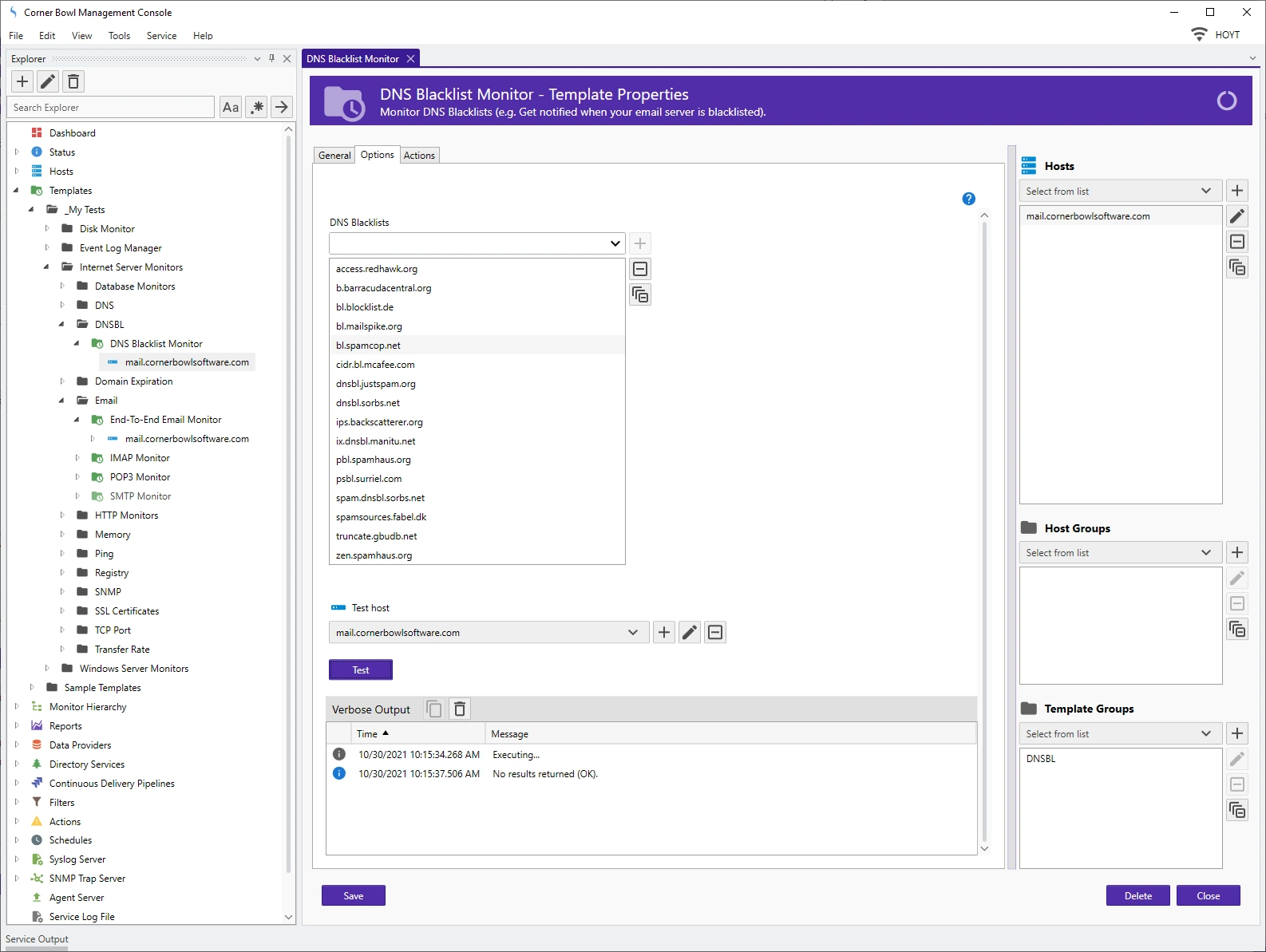The height and width of the screenshot is (952, 1266).
Task: Click the add (plus) icon in Explorer toolbar
Action: 22,81
